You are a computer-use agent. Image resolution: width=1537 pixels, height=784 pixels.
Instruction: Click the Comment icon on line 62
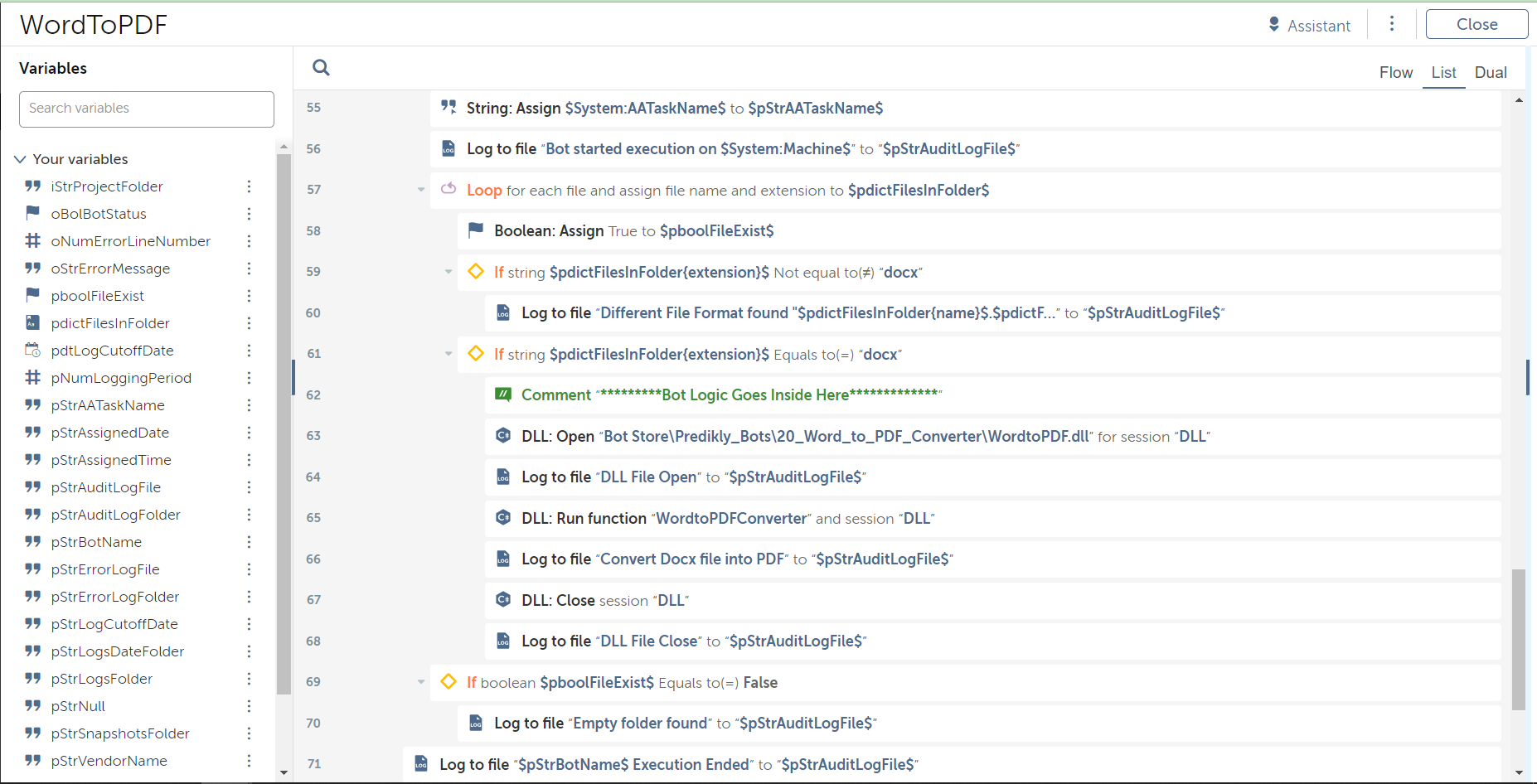503,394
